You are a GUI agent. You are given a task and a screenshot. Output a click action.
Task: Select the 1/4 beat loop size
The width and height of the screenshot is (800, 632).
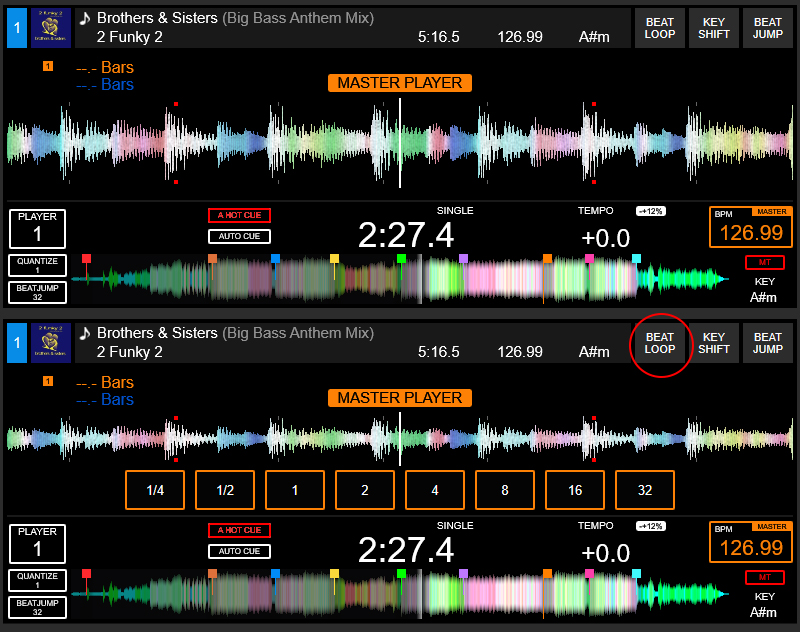(x=155, y=490)
